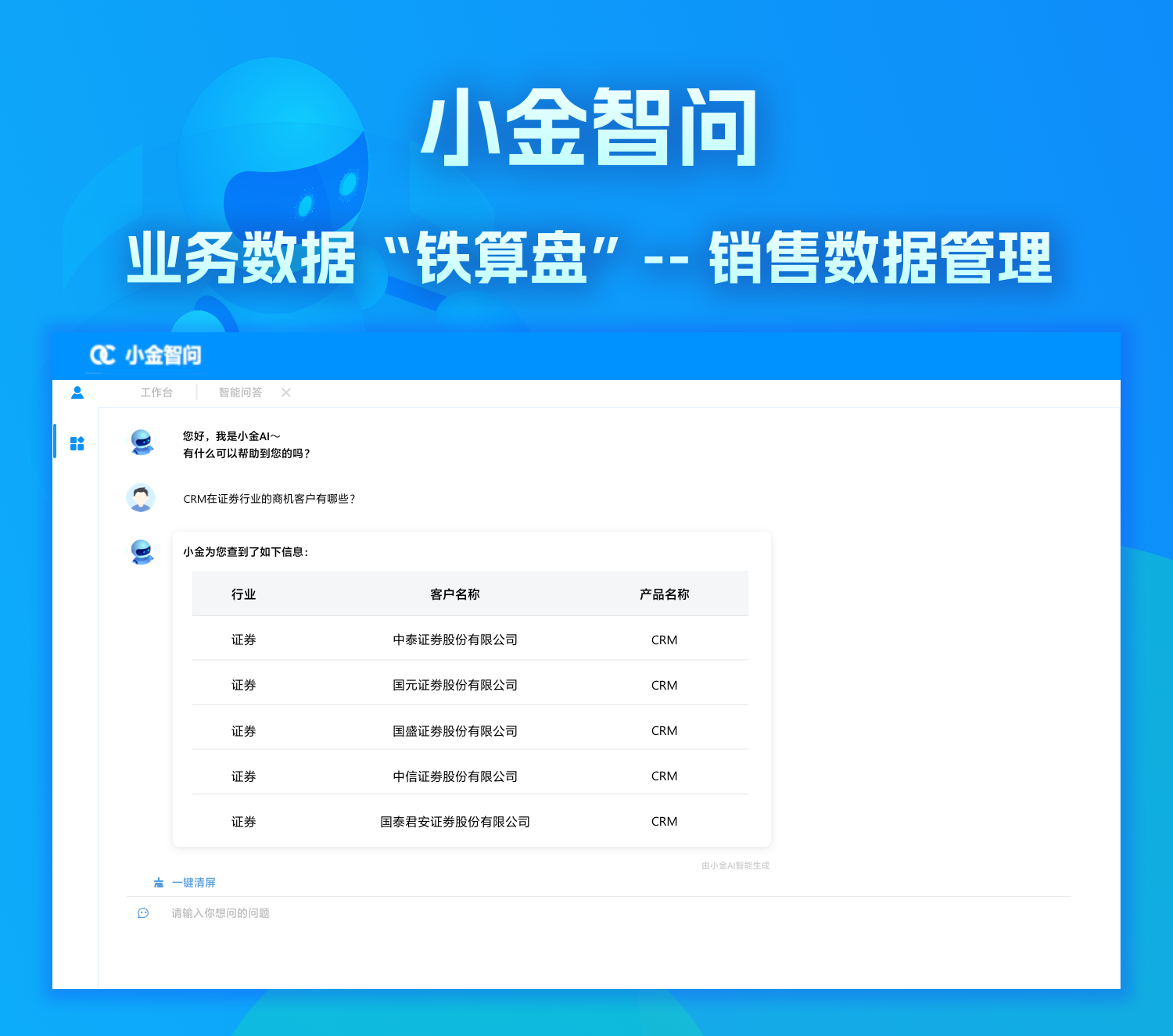Close the 智能问答 tab

click(286, 393)
